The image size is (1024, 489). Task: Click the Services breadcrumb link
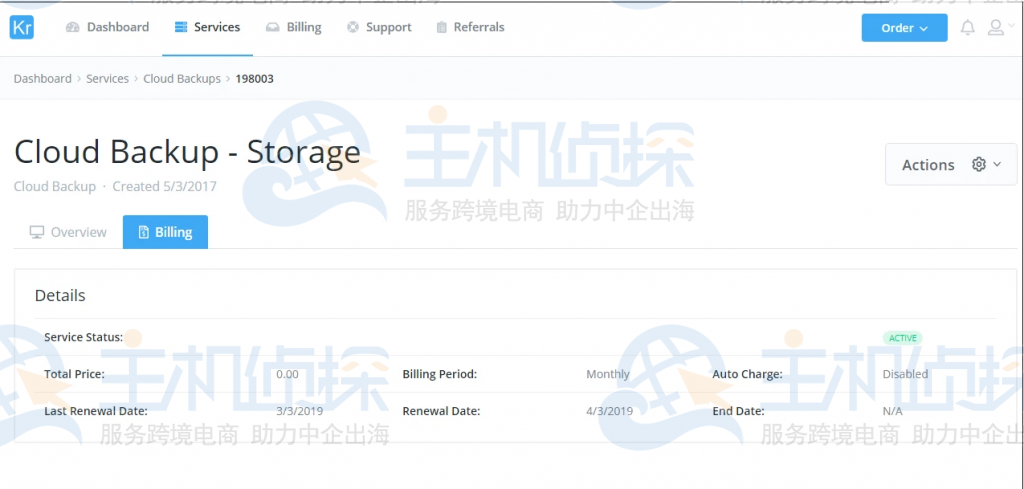pos(107,79)
